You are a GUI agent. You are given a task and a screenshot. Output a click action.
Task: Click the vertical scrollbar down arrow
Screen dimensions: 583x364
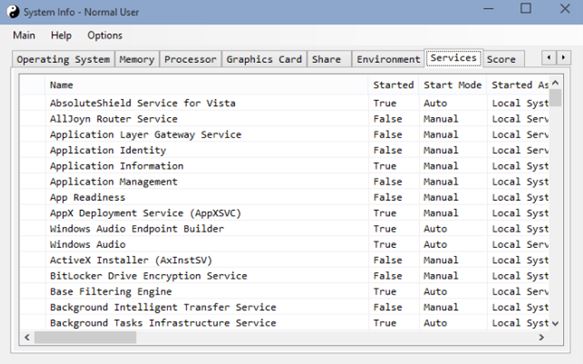(555, 324)
